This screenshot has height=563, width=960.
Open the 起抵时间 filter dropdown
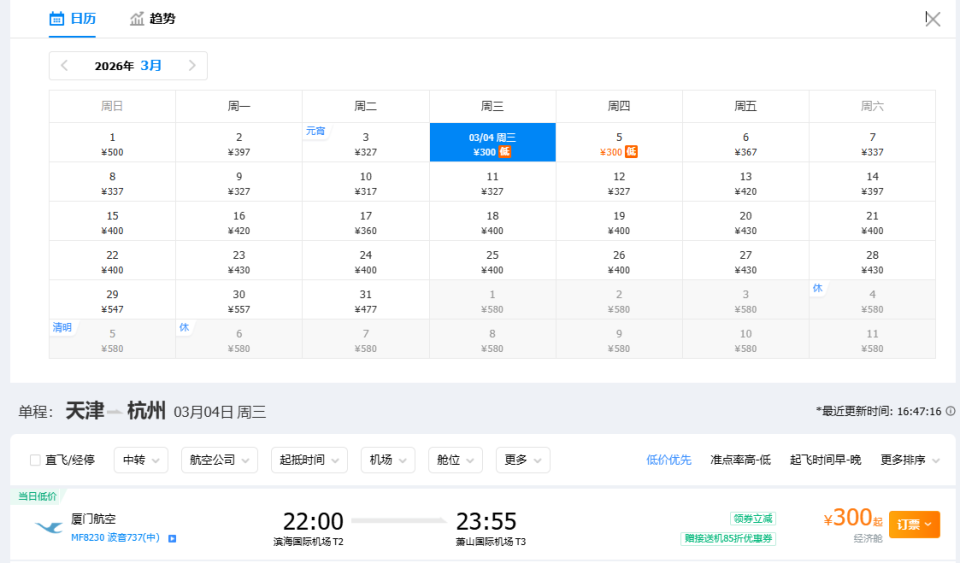pos(309,460)
